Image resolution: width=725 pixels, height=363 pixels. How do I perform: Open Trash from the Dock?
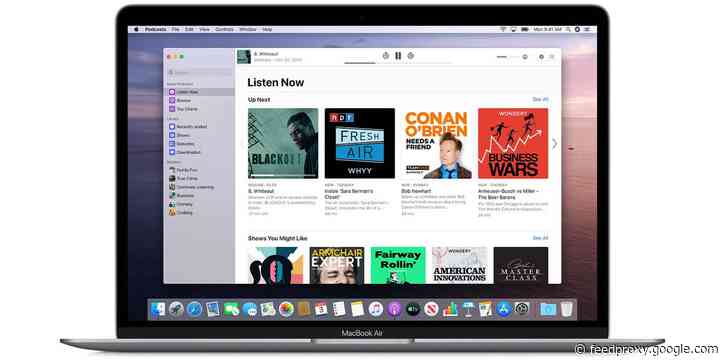pyautogui.click(x=567, y=309)
